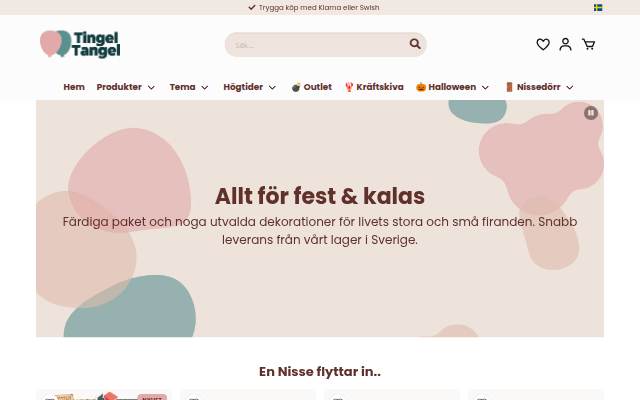The height and width of the screenshot is (400, 640).
Task: Open the user account icon
Action: click(x=565, y=44)
